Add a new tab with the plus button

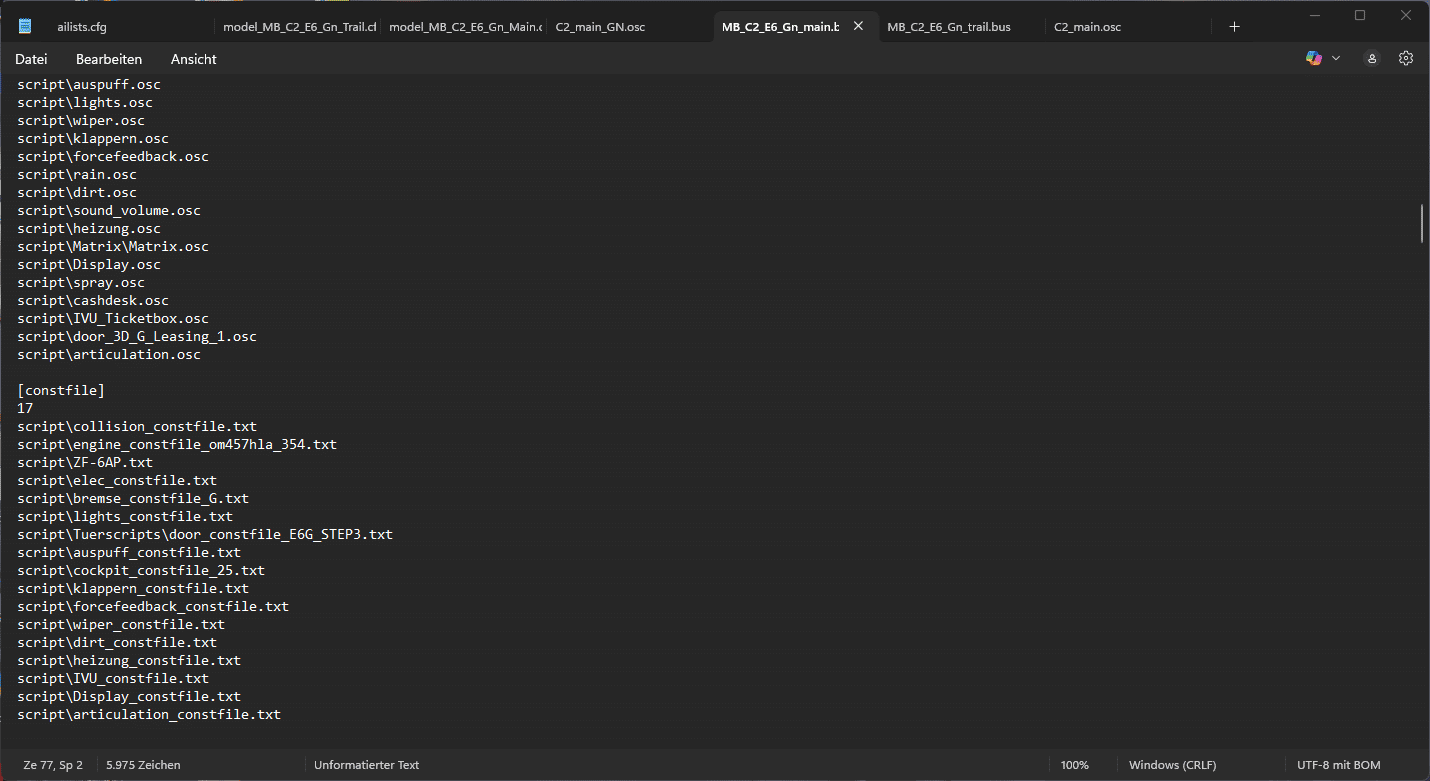point(1234,27)
